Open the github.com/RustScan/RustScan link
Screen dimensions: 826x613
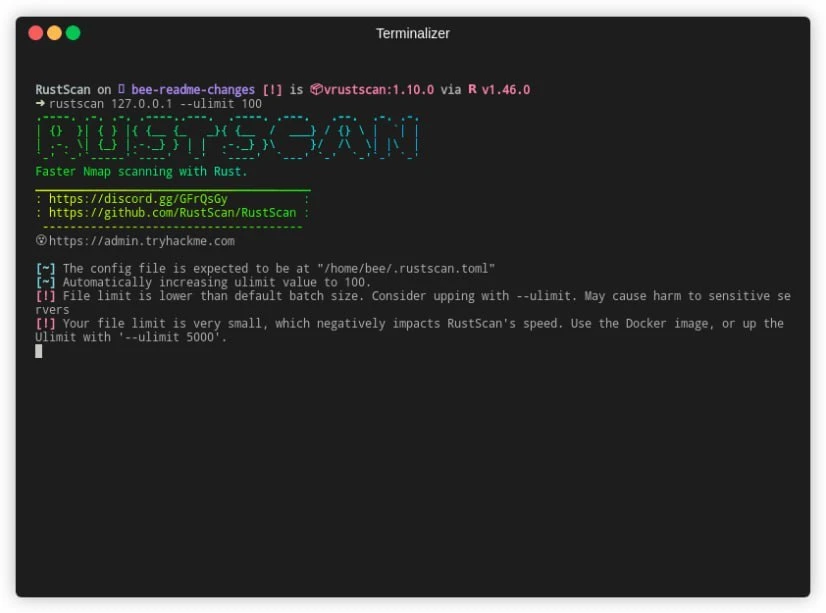point(172,213)
